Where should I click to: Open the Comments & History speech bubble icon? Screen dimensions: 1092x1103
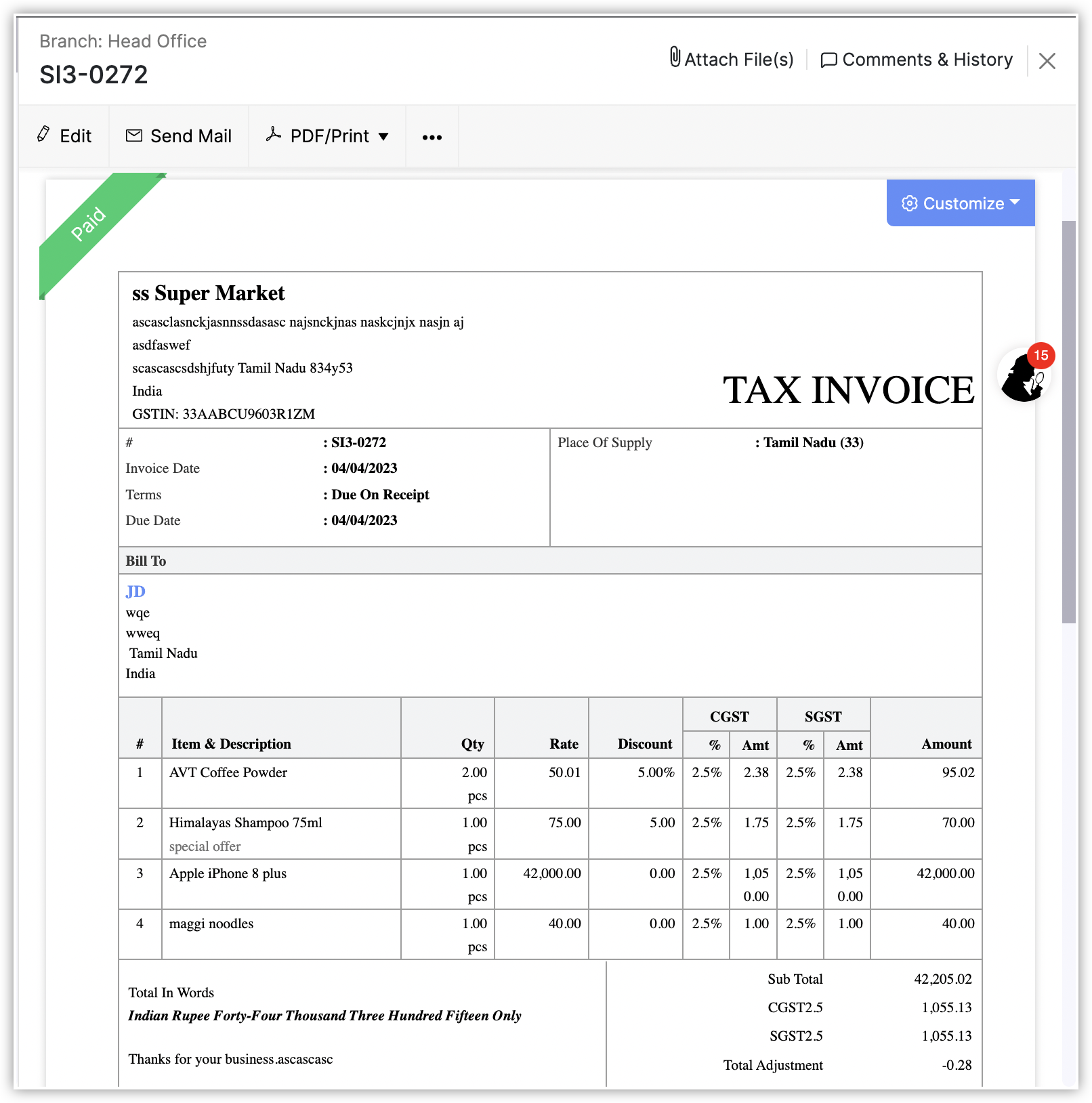click(x=828, y=60)
